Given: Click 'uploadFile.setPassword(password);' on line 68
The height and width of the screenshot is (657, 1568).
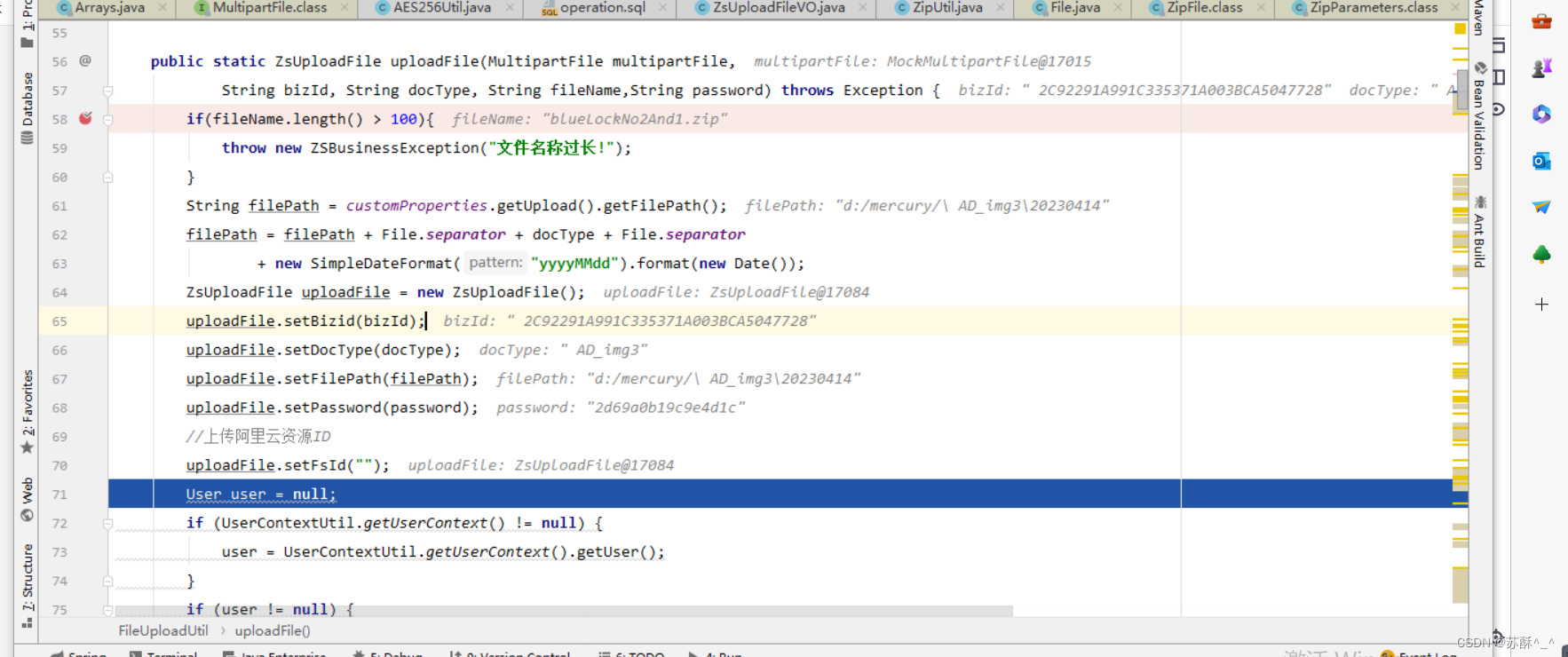Looking at the screenshot, I should click(x=332, y=408).
